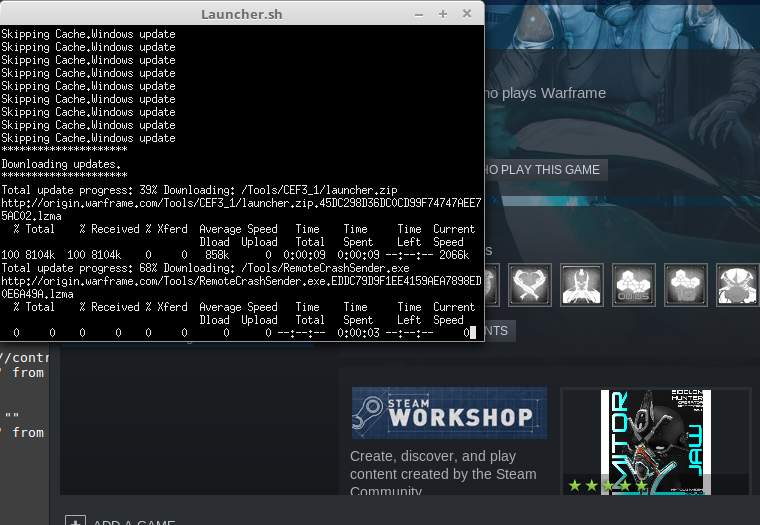The image size is (760, 525).
Task: Open the standing warframe figure achievement
Action: pos(581,285)
